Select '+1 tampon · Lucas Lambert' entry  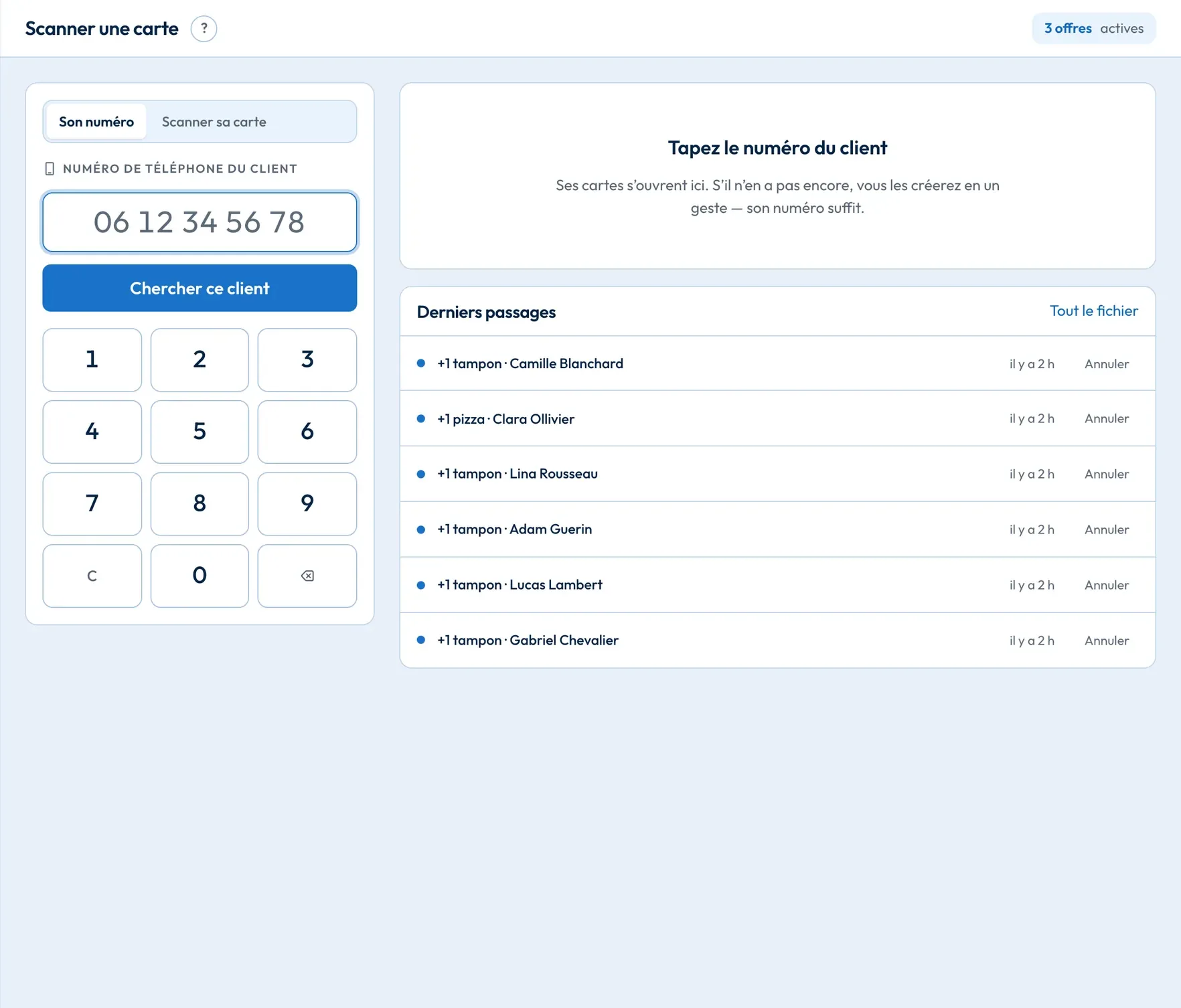777,585
